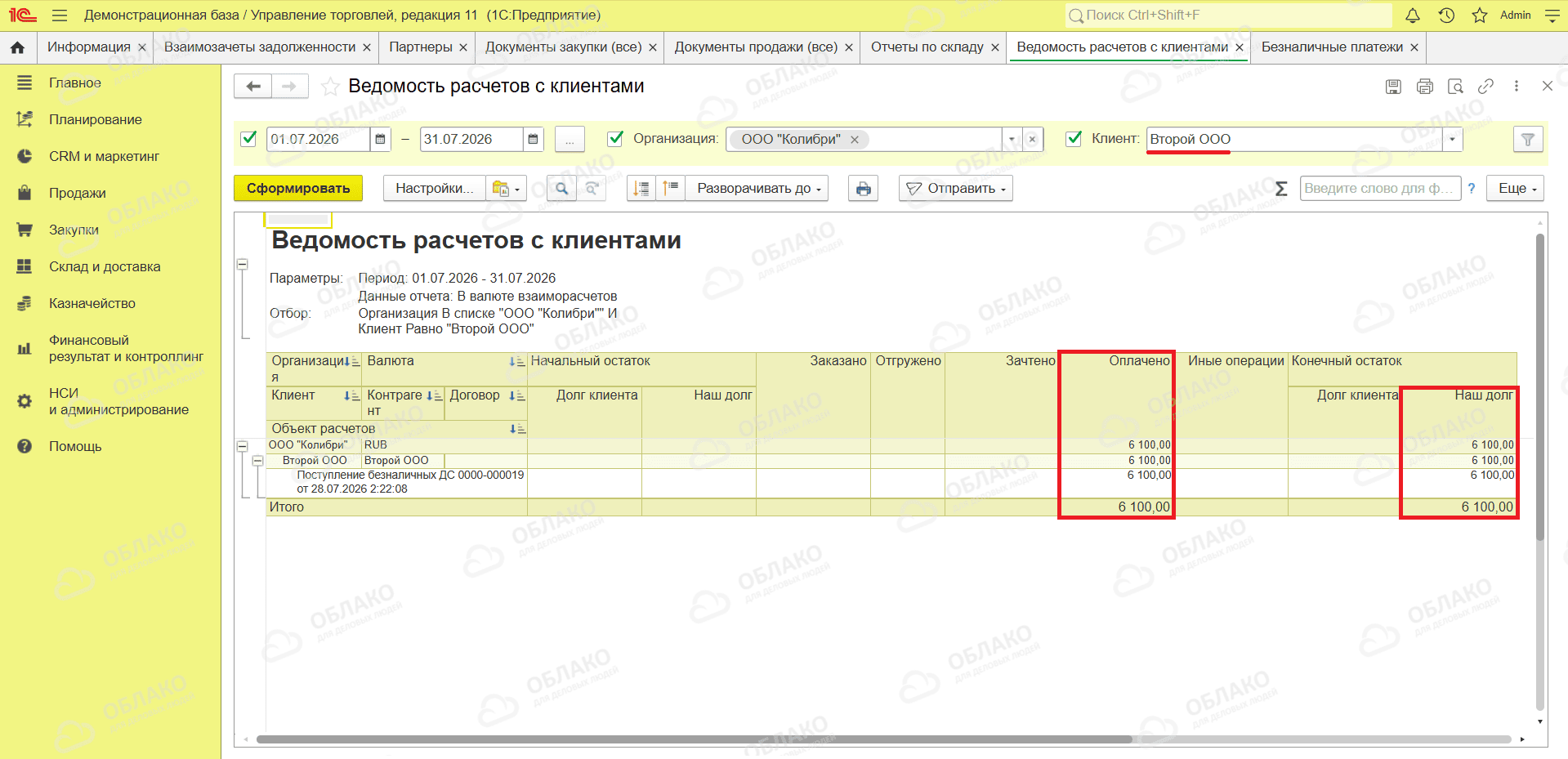Viewport: 1568px width, 759px height.
Task: Open the calendar for end date 31.07.2026
Action: click(x=533, y=140)
